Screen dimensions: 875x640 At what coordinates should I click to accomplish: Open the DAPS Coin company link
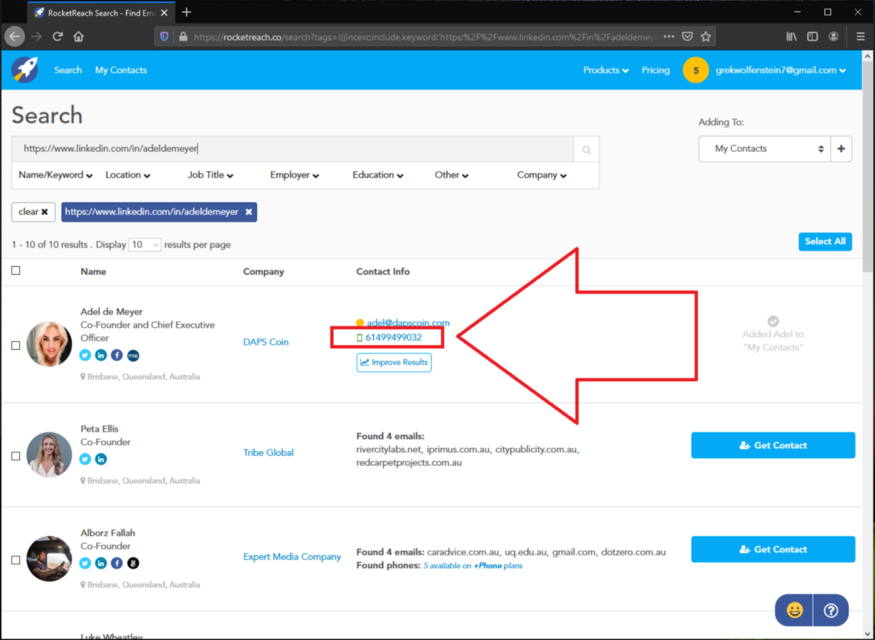(266, 342)
